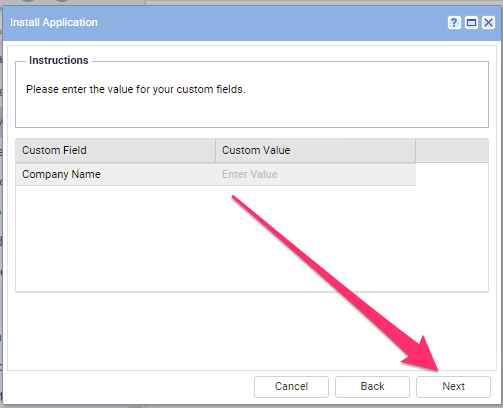This screenshot has width=503, height=408.
Task: Click the custom fields instruction sentence
Action: [136, 89]
